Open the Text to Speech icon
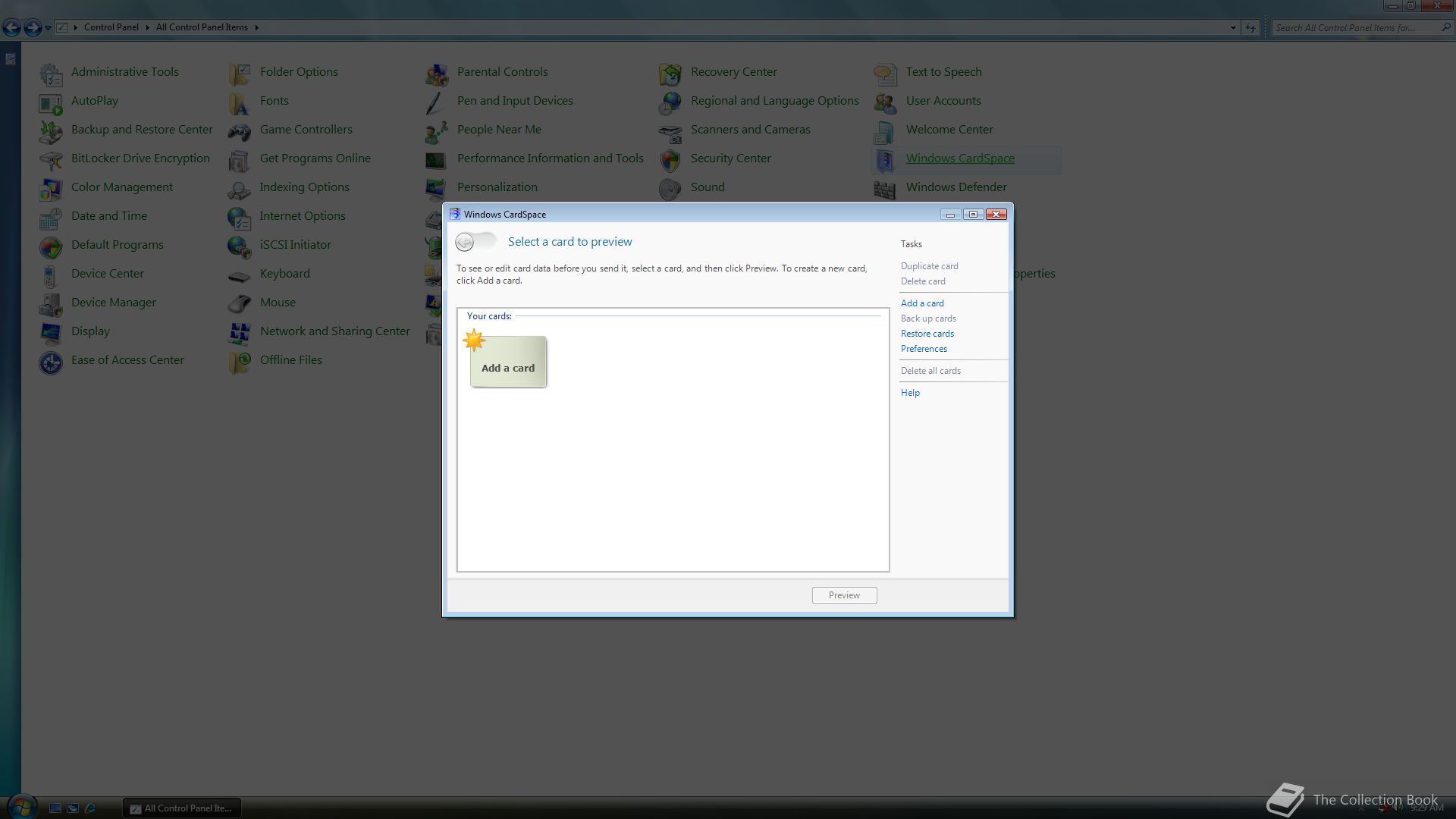 tap(886, 74)
